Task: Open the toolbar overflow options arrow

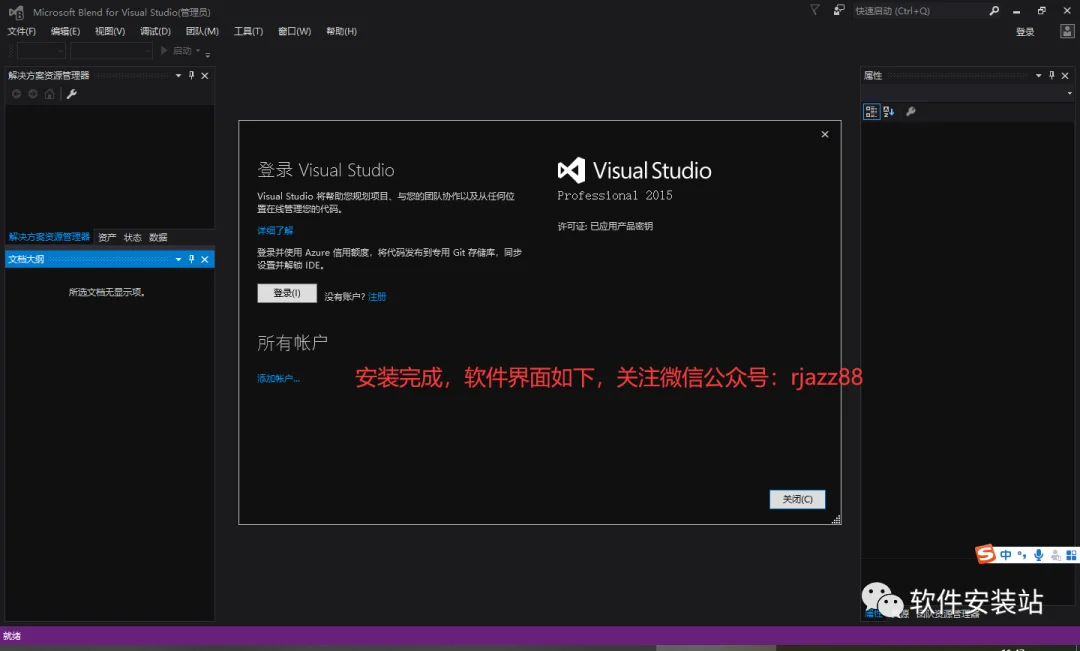Action: 207,54
